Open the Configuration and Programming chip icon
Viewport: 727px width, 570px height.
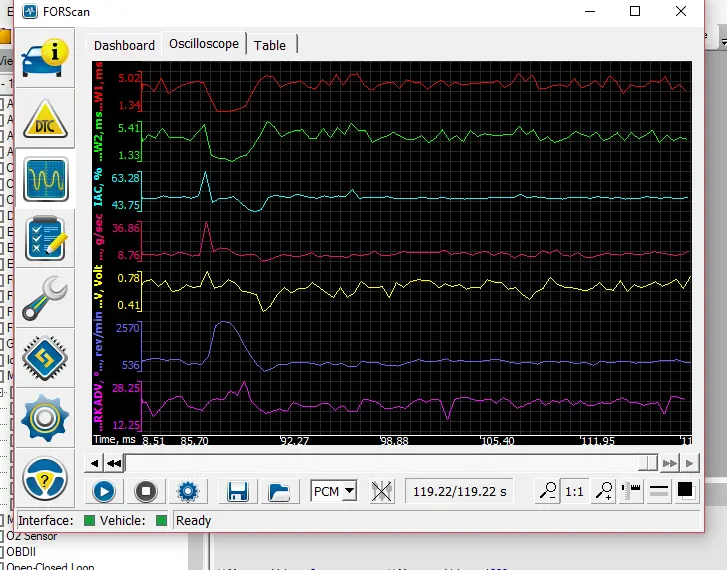45,358
